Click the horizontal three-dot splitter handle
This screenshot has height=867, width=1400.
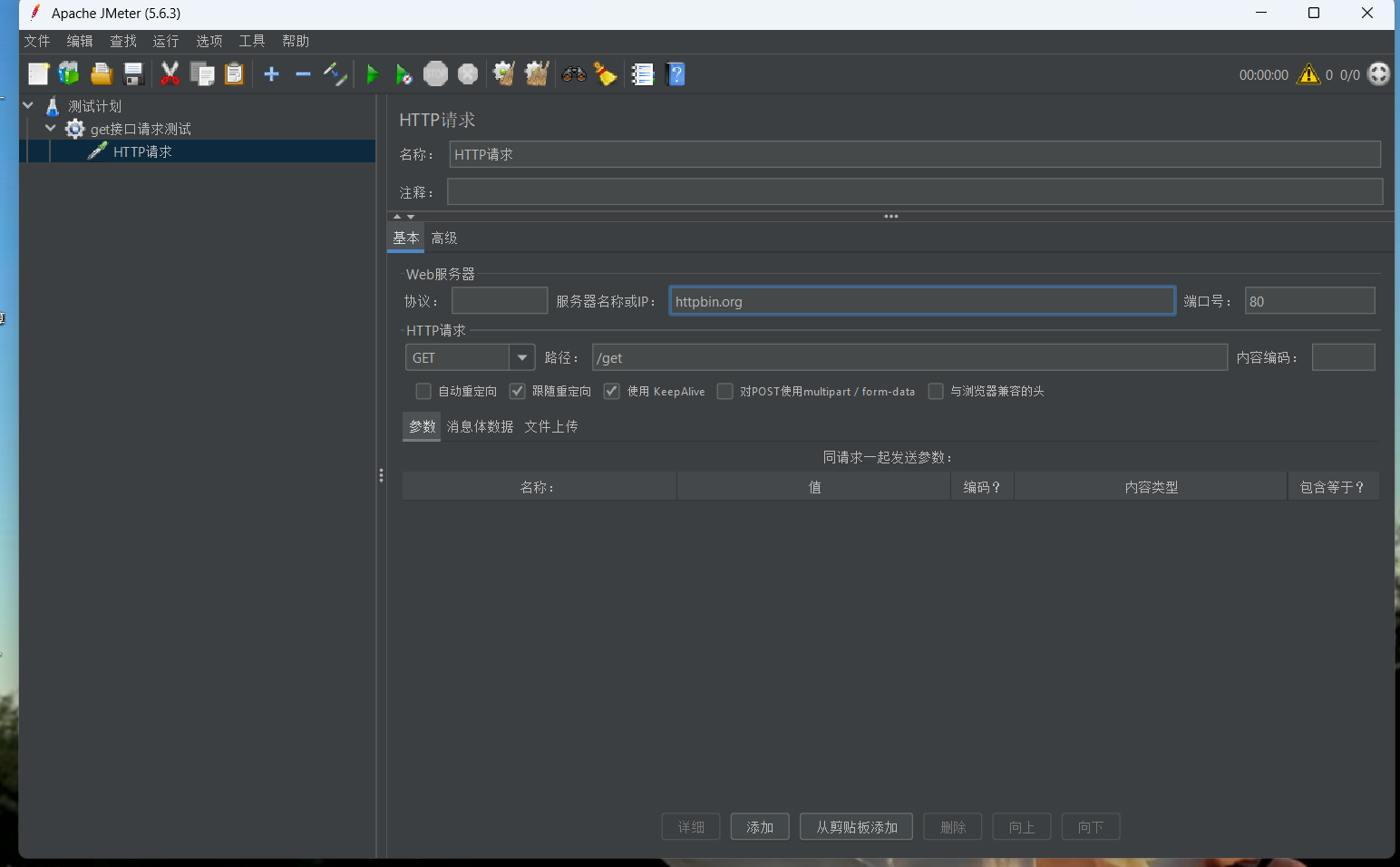click(891, 217)
